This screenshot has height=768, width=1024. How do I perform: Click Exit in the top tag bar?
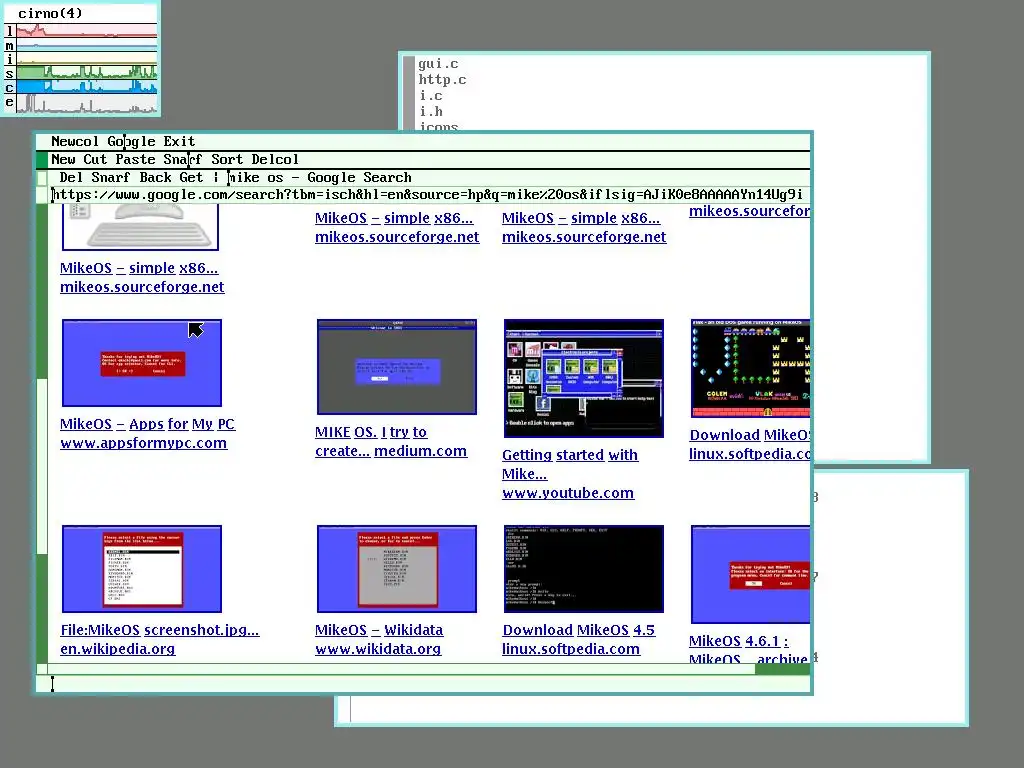pos(179,141)
